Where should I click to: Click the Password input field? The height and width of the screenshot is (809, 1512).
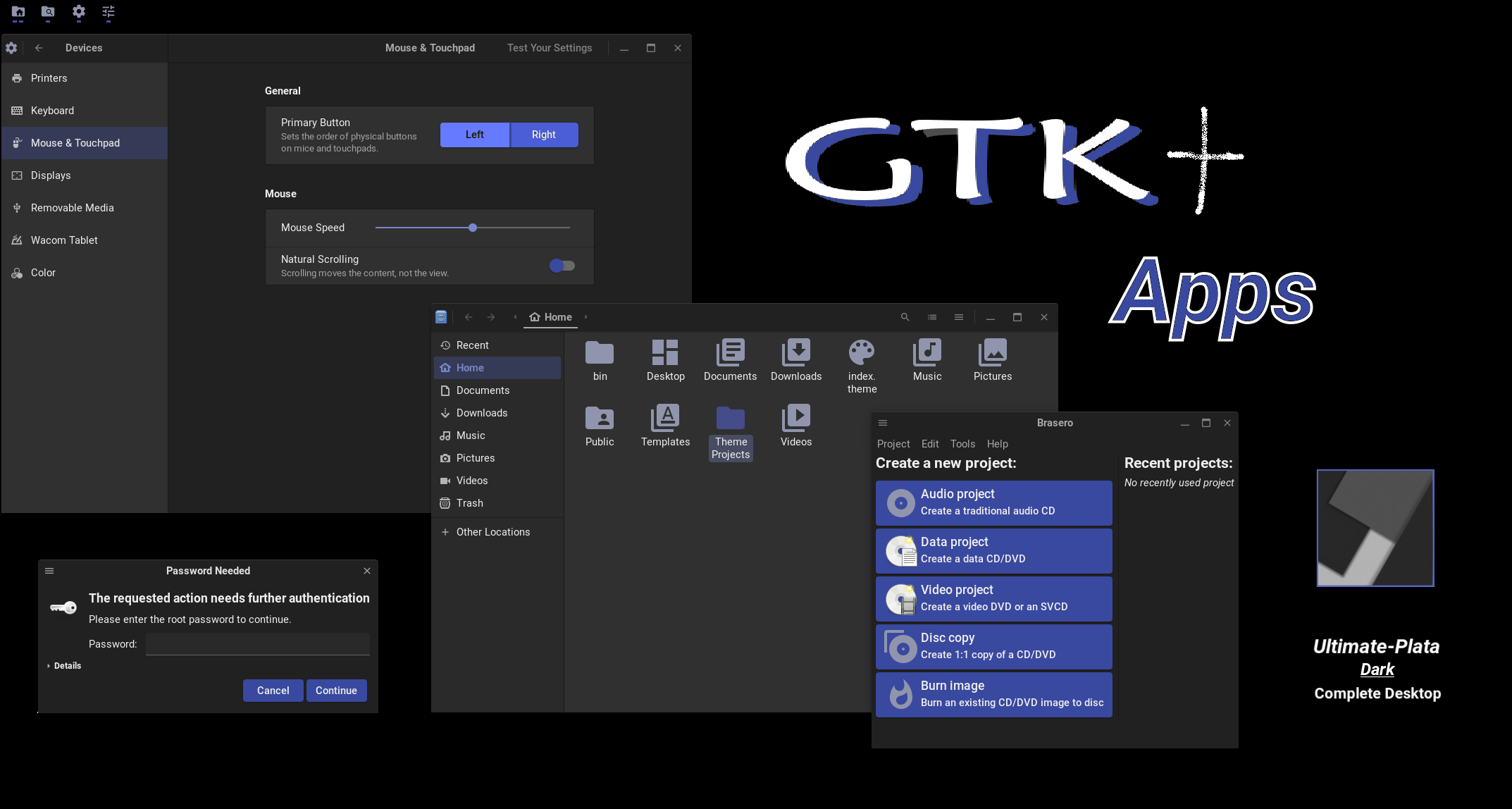pos(258,644)
